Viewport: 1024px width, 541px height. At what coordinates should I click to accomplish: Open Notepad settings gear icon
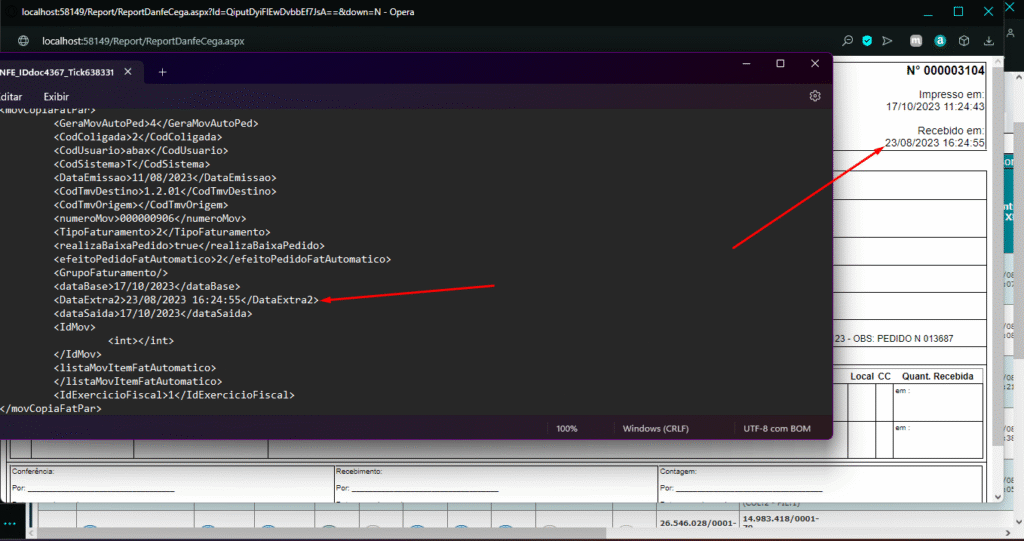pyautogui.click(x=815, y=96)
